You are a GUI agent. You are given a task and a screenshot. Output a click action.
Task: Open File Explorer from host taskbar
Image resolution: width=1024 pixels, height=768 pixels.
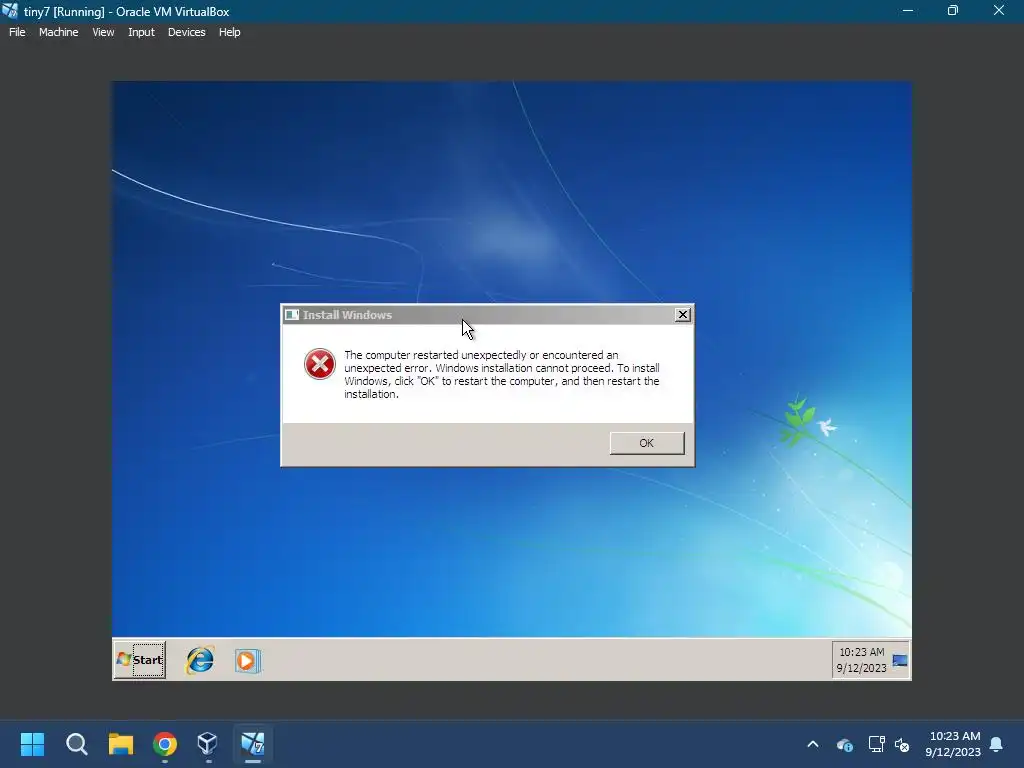121,744
